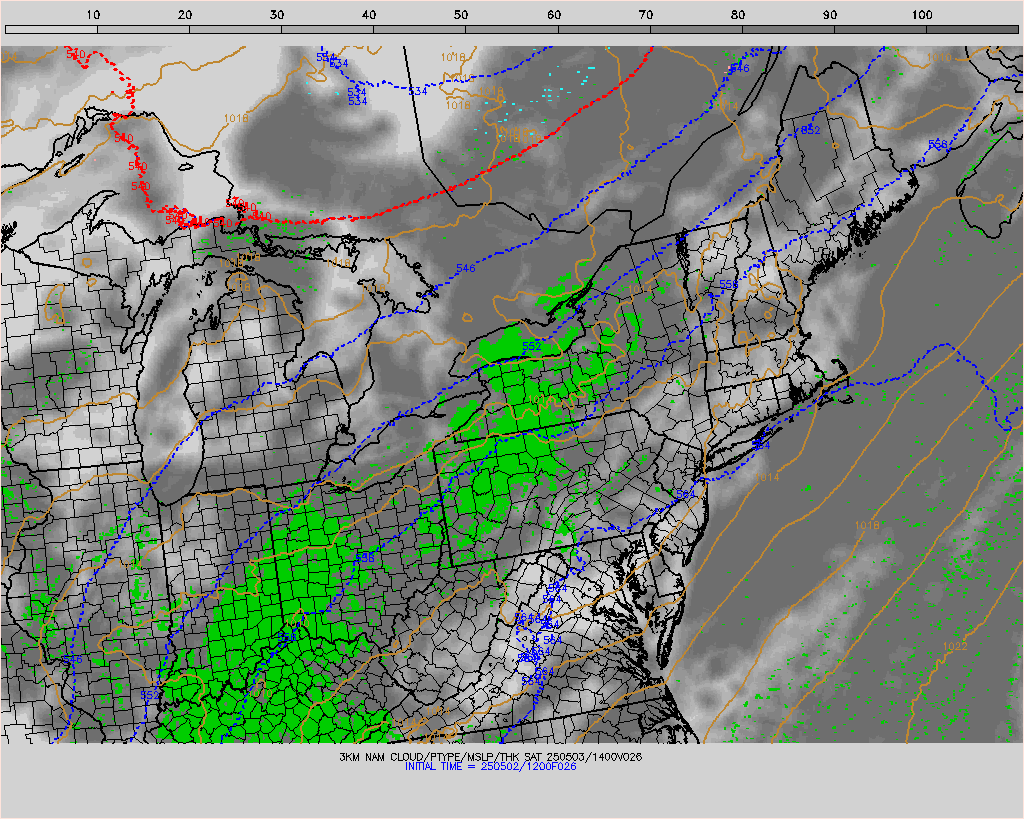
Task: Click the '10' label above the cloud scale
Action: [x=93, y=14]
